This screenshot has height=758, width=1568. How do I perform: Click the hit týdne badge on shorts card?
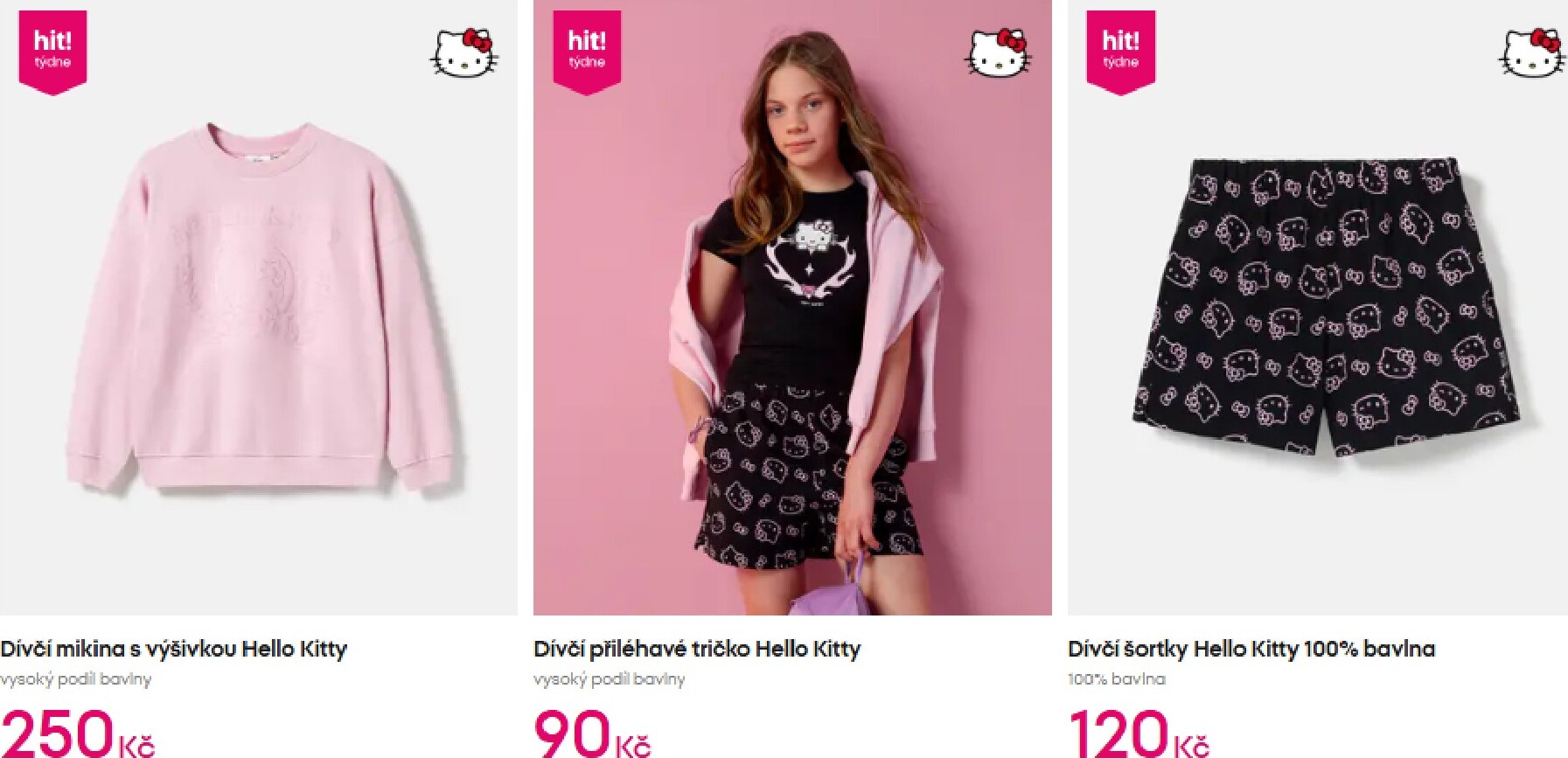[1120, 52]
